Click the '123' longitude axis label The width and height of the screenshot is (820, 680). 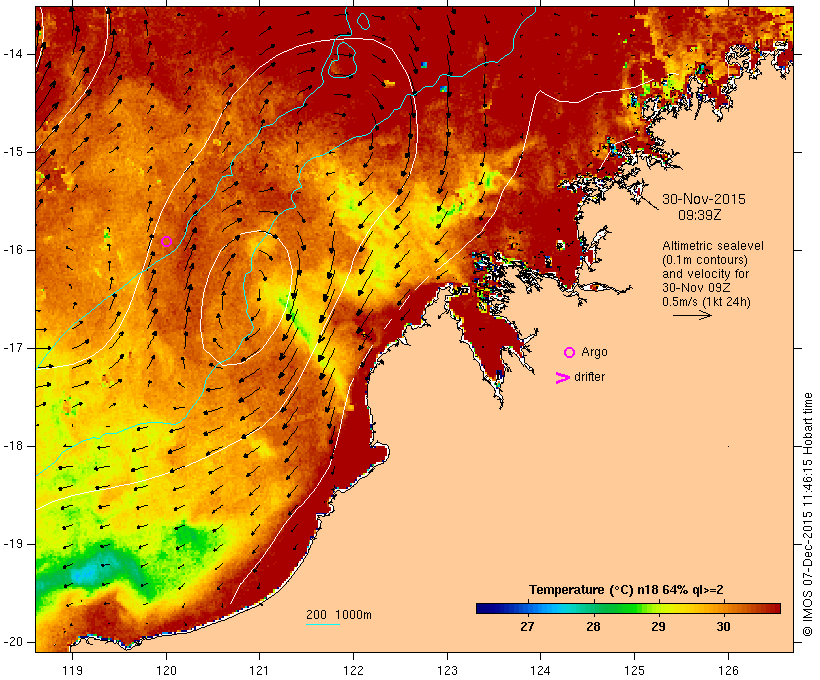point(447,670)
